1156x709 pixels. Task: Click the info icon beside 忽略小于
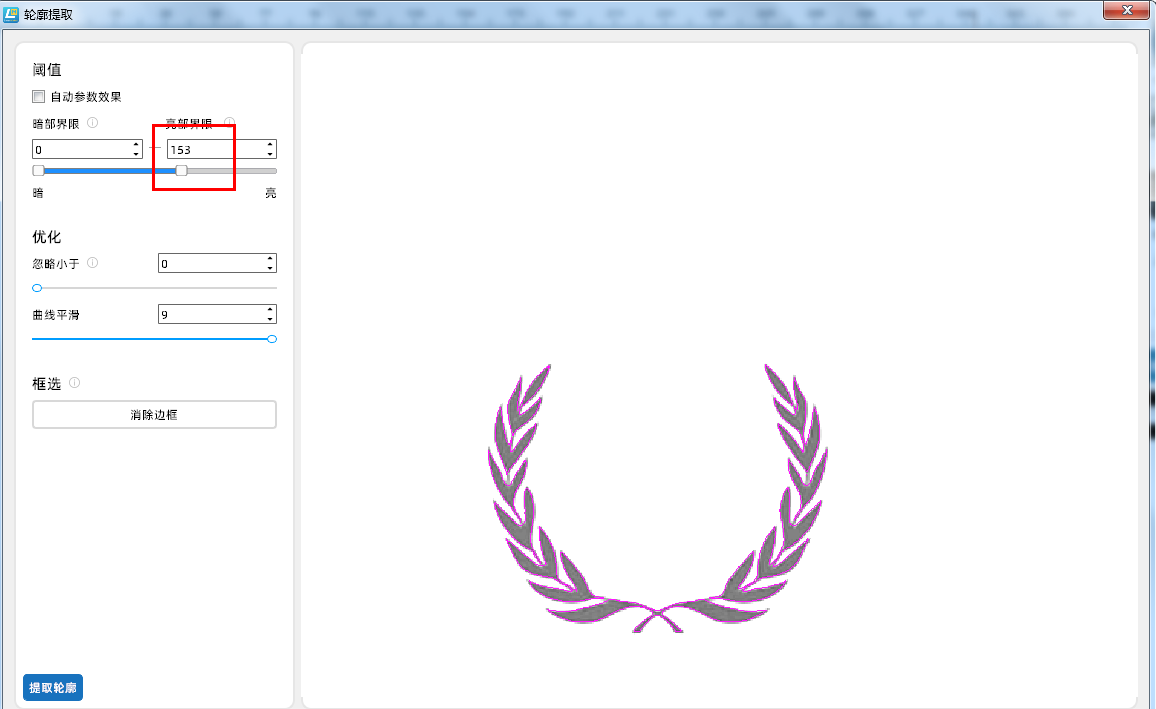click(92, 263)
